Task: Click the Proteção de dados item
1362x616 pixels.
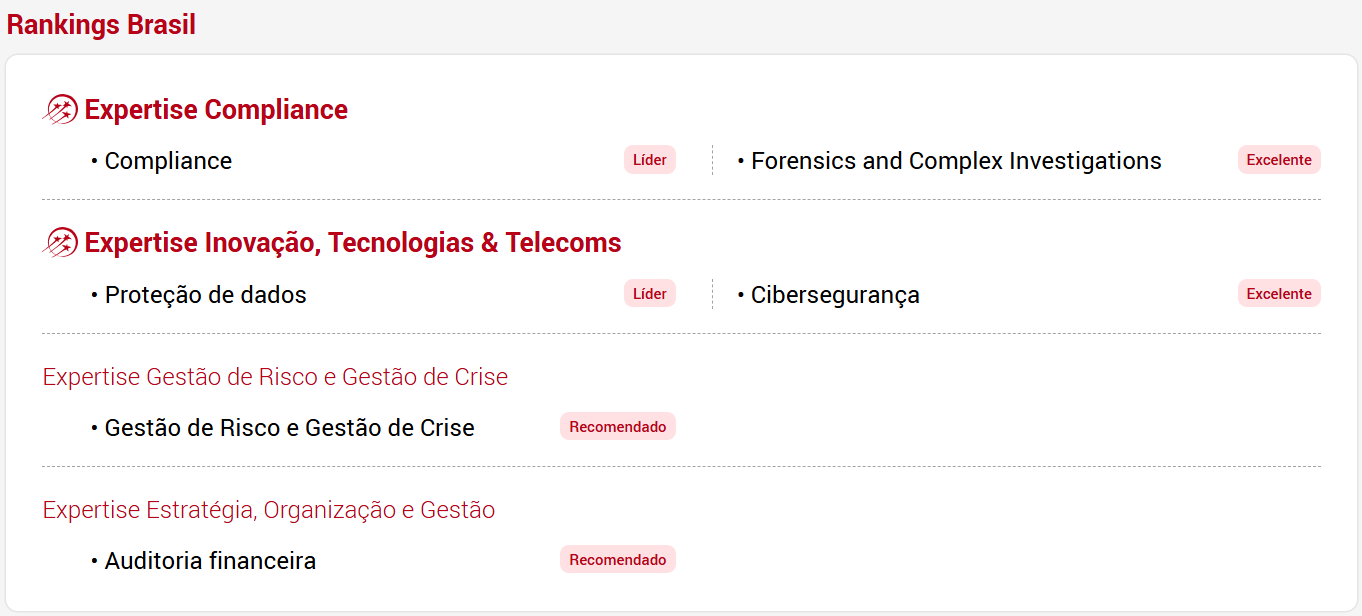Action: pos(206,295)
